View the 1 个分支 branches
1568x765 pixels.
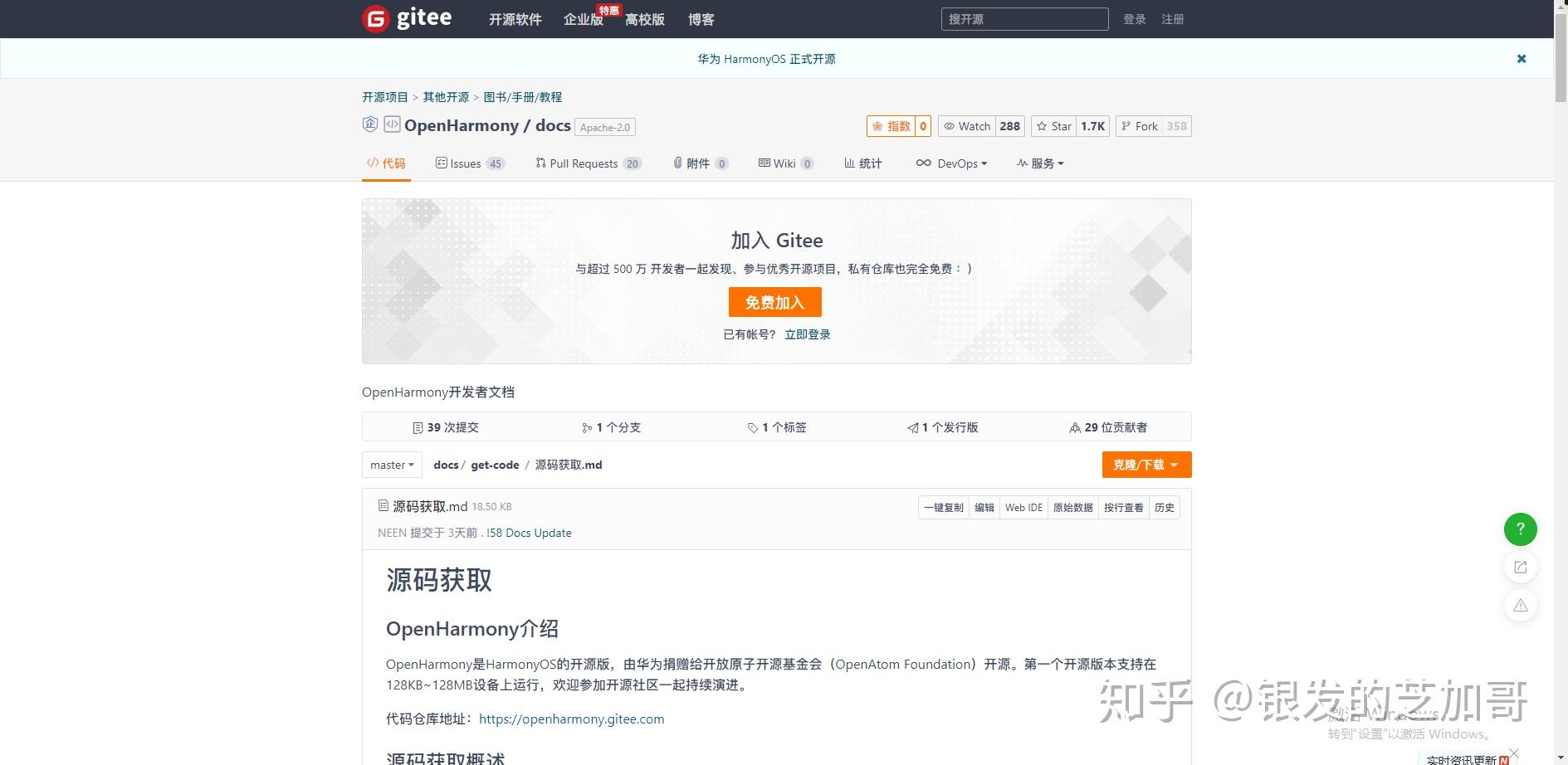point(611,427)
